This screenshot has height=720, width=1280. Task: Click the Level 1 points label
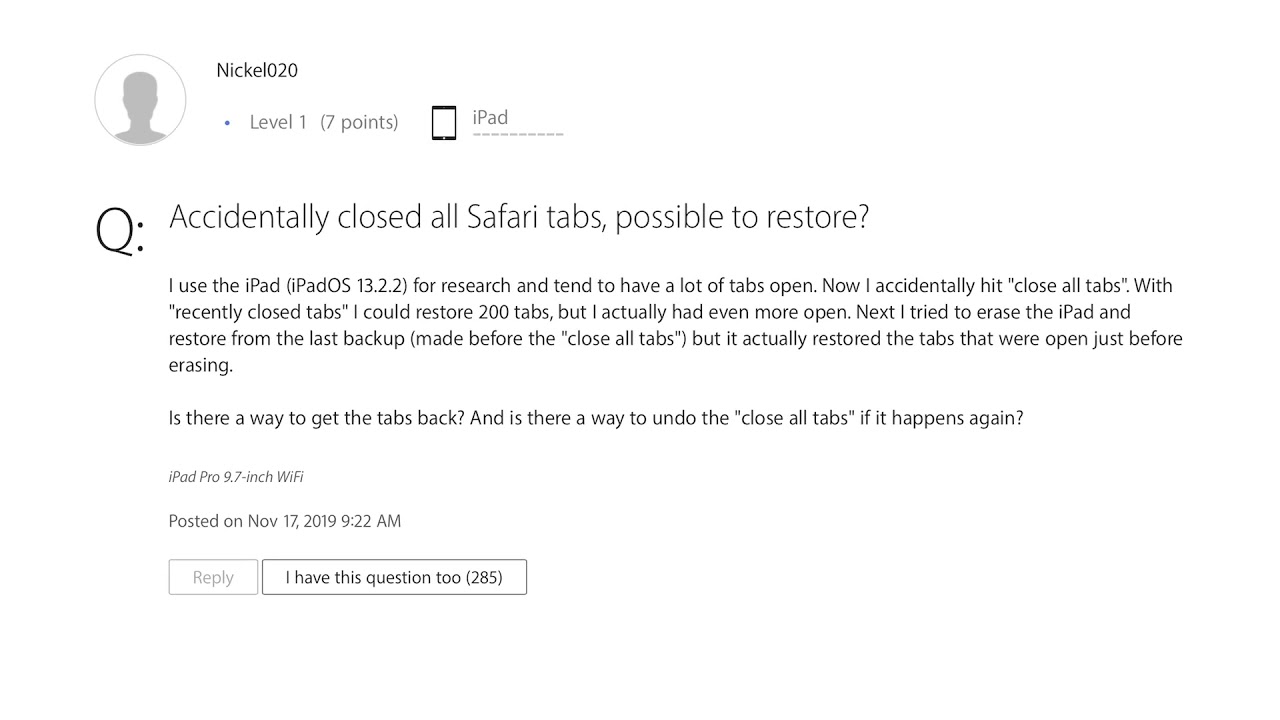(323, 122)
